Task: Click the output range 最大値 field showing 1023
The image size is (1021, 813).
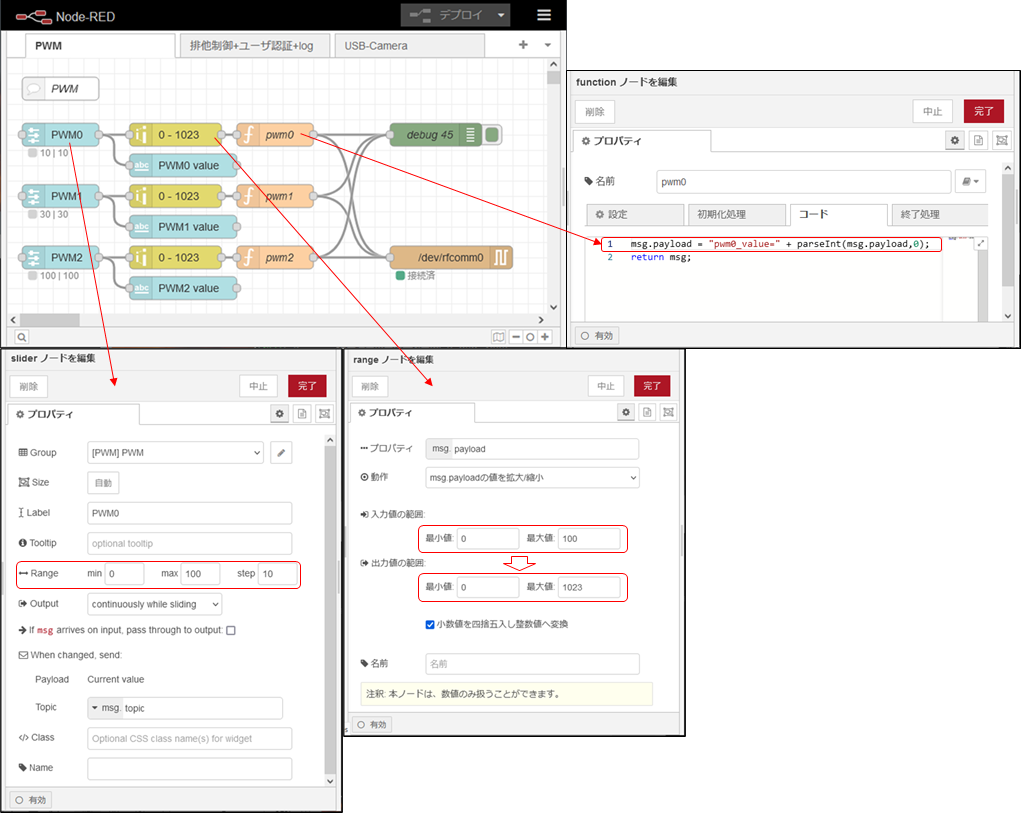Action: 588,587
